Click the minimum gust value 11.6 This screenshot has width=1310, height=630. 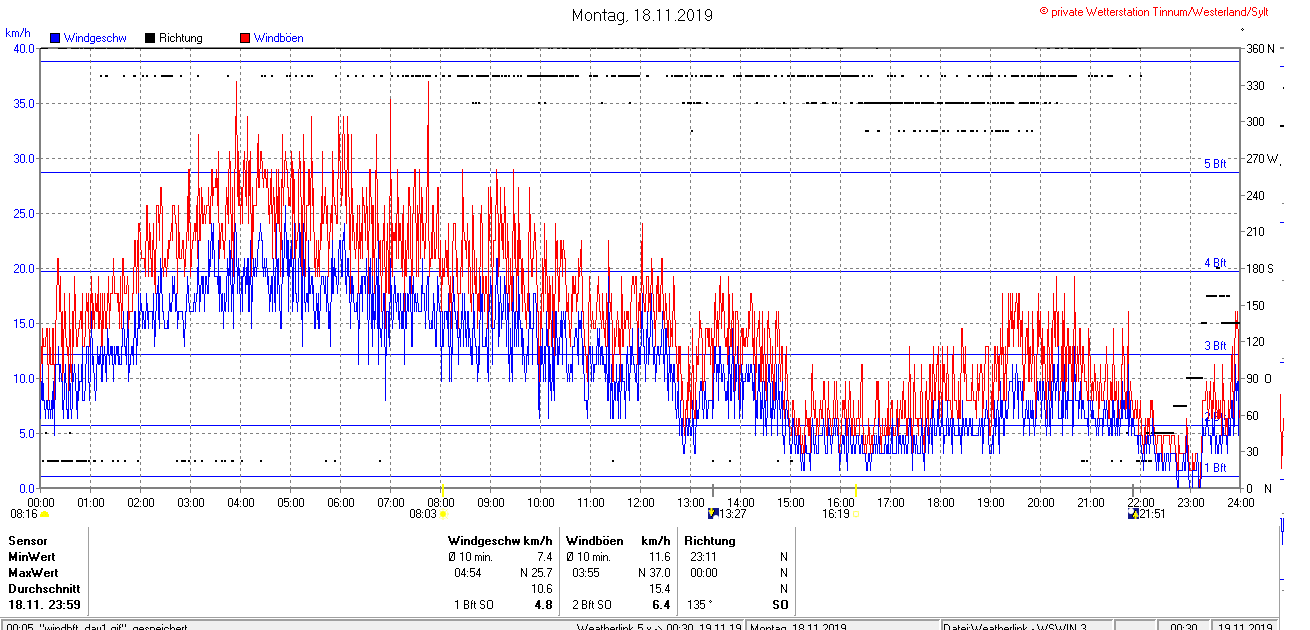[x=659, y=556]
